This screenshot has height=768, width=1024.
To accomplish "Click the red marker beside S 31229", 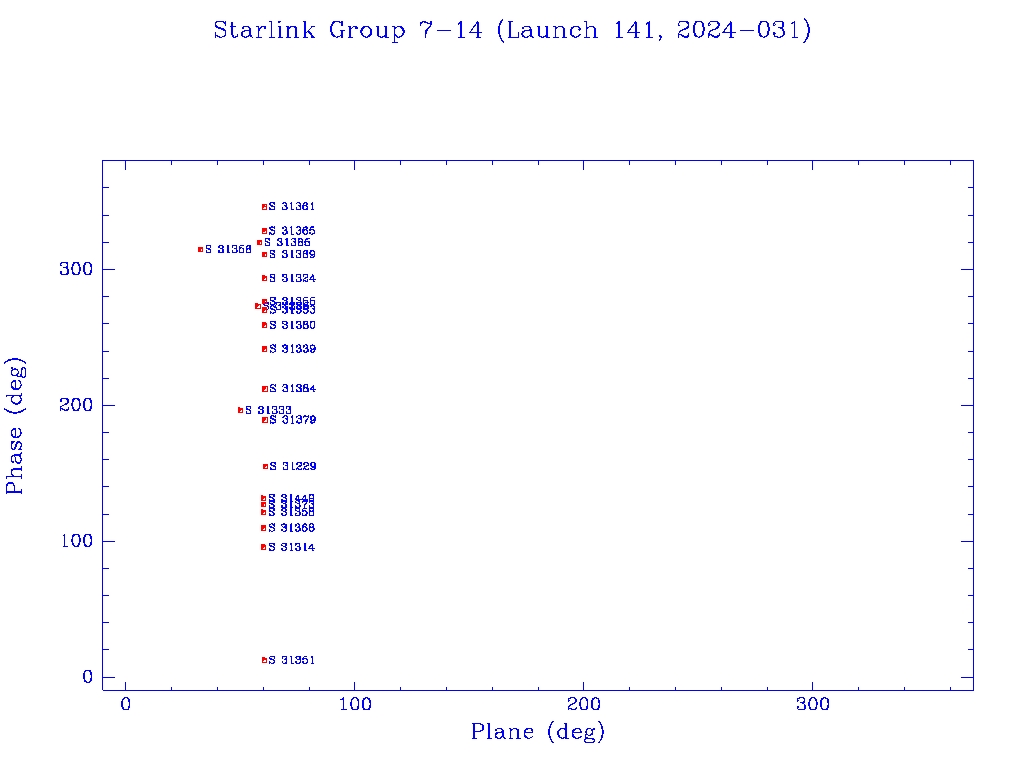I will (x=265, y=466).
